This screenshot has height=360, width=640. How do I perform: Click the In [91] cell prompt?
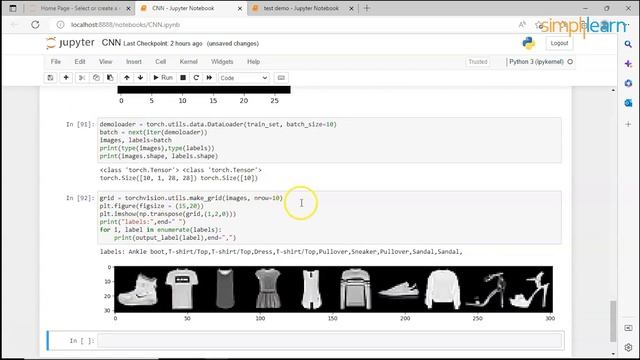point(80,124)
